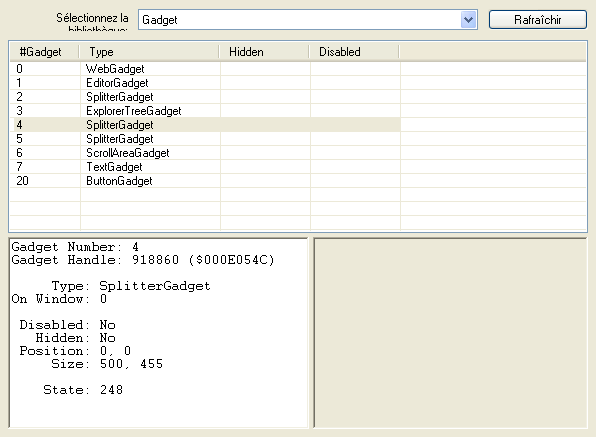Click the Disabled column header
The height and width of the screenshot is (437, 596).
354,52
